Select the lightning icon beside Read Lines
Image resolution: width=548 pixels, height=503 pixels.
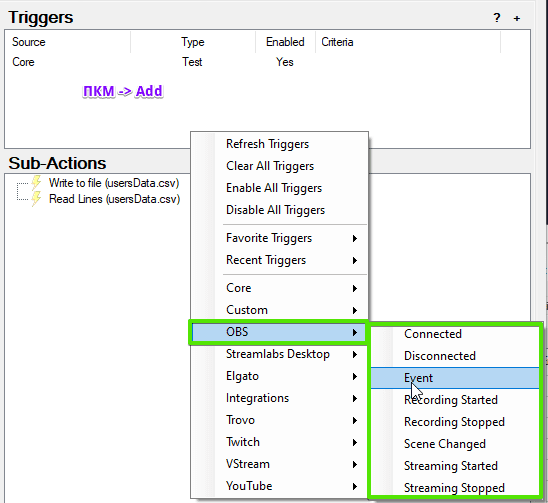36,199
